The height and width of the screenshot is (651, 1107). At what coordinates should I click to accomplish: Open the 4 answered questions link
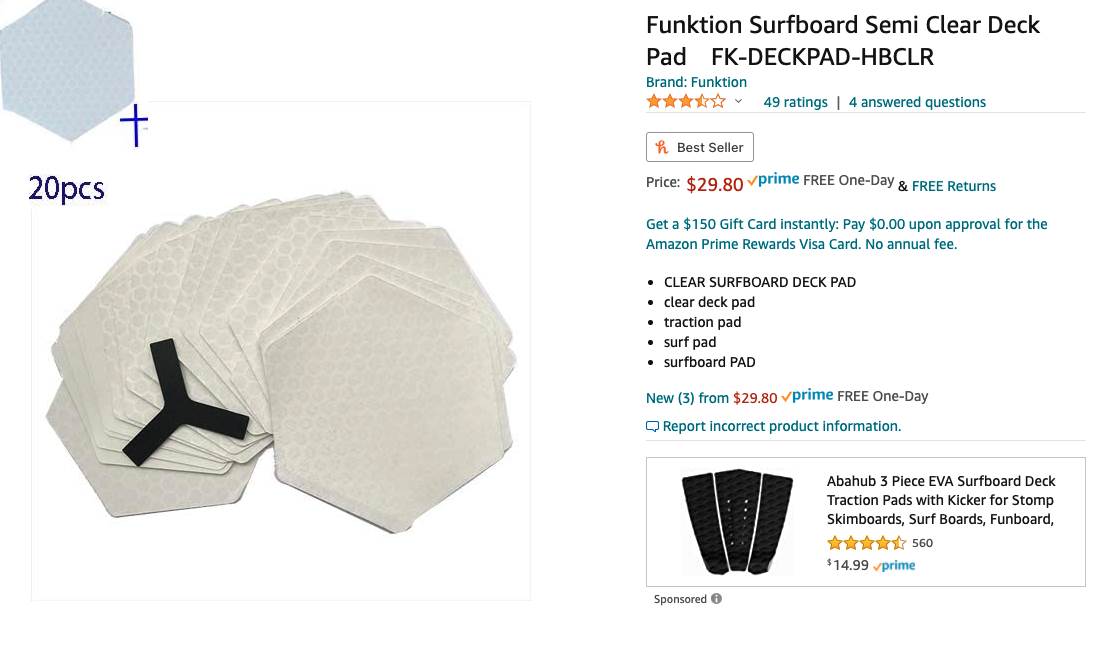917,102
